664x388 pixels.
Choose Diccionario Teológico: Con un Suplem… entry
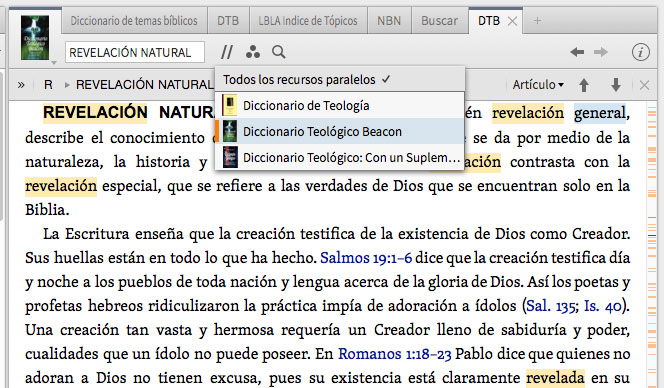pos(340,157)
